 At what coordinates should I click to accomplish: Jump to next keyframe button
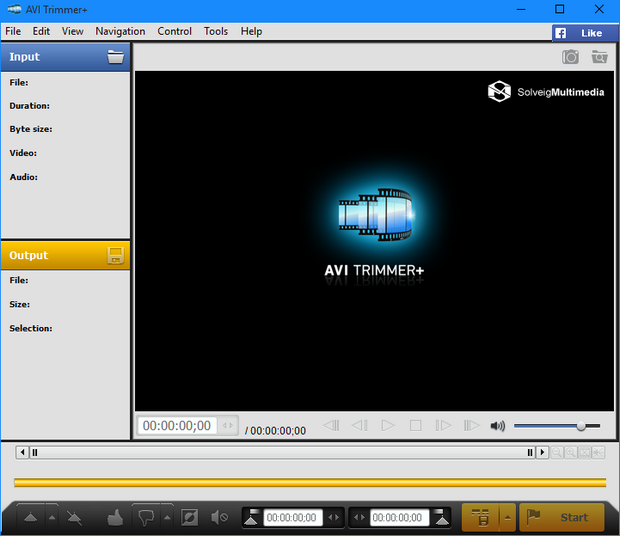point(472,426)
